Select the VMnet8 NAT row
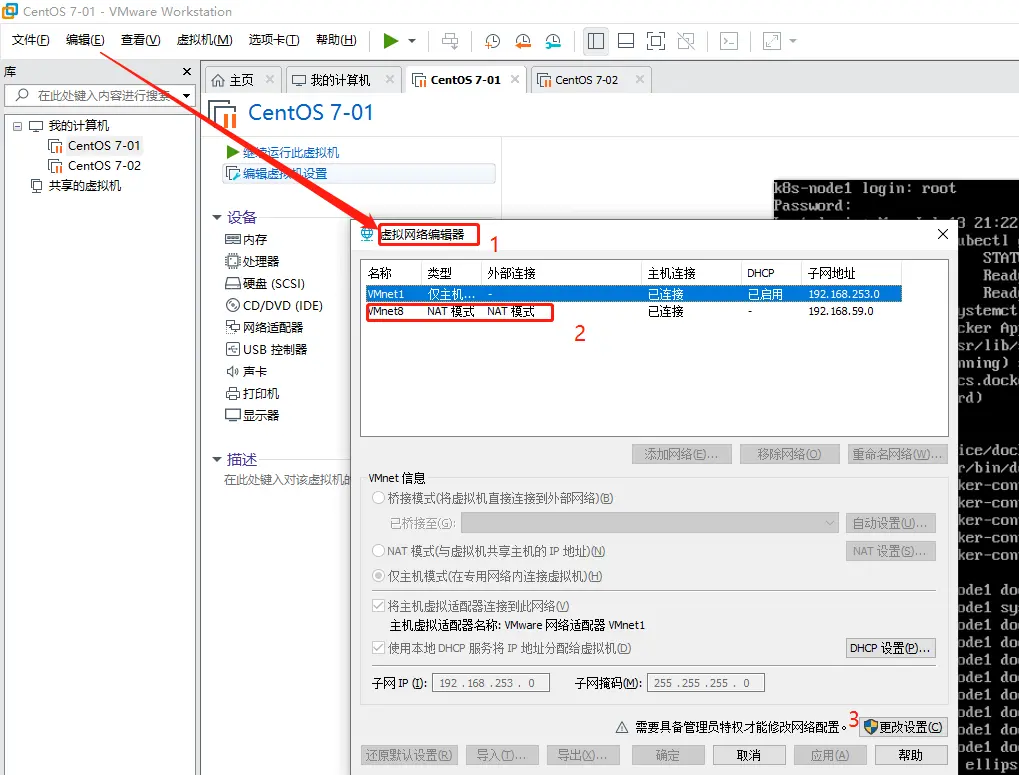Image resolution: width=1019 pixels, height=775 pixels. (634, 312)
